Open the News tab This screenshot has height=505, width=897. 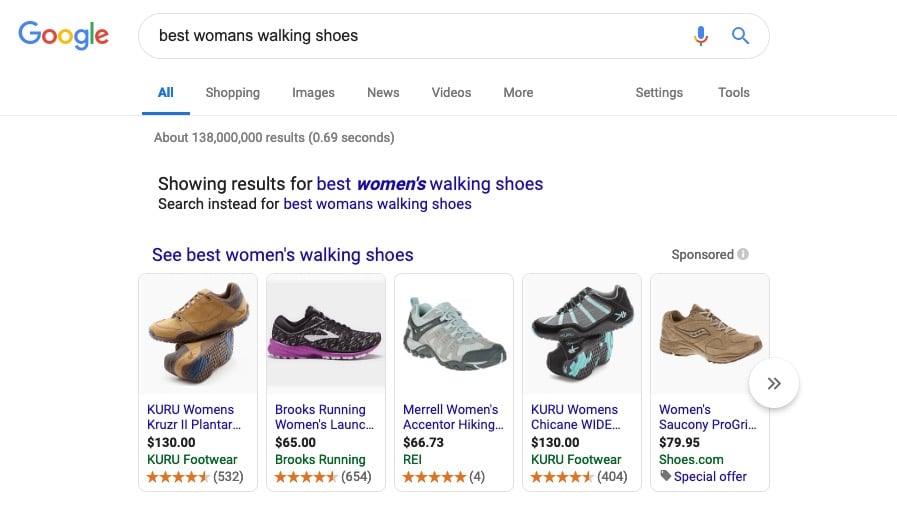pos(383,93)
